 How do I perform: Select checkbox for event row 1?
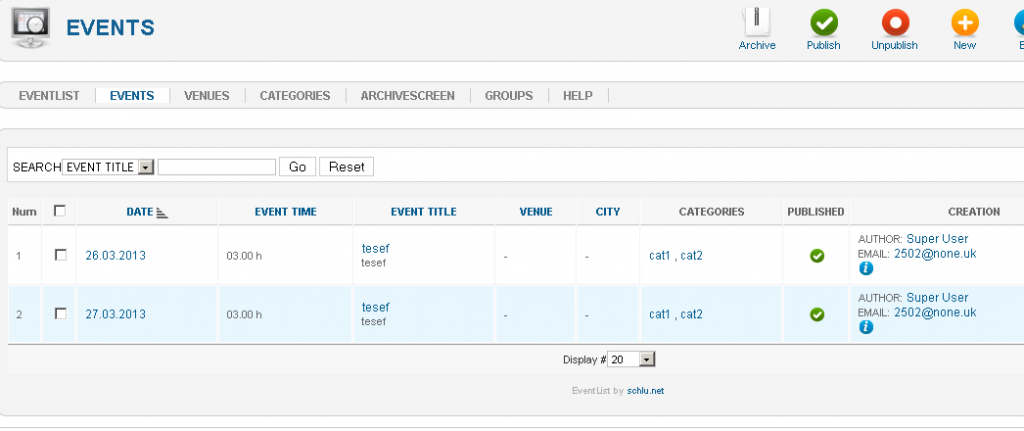[60, 255]
